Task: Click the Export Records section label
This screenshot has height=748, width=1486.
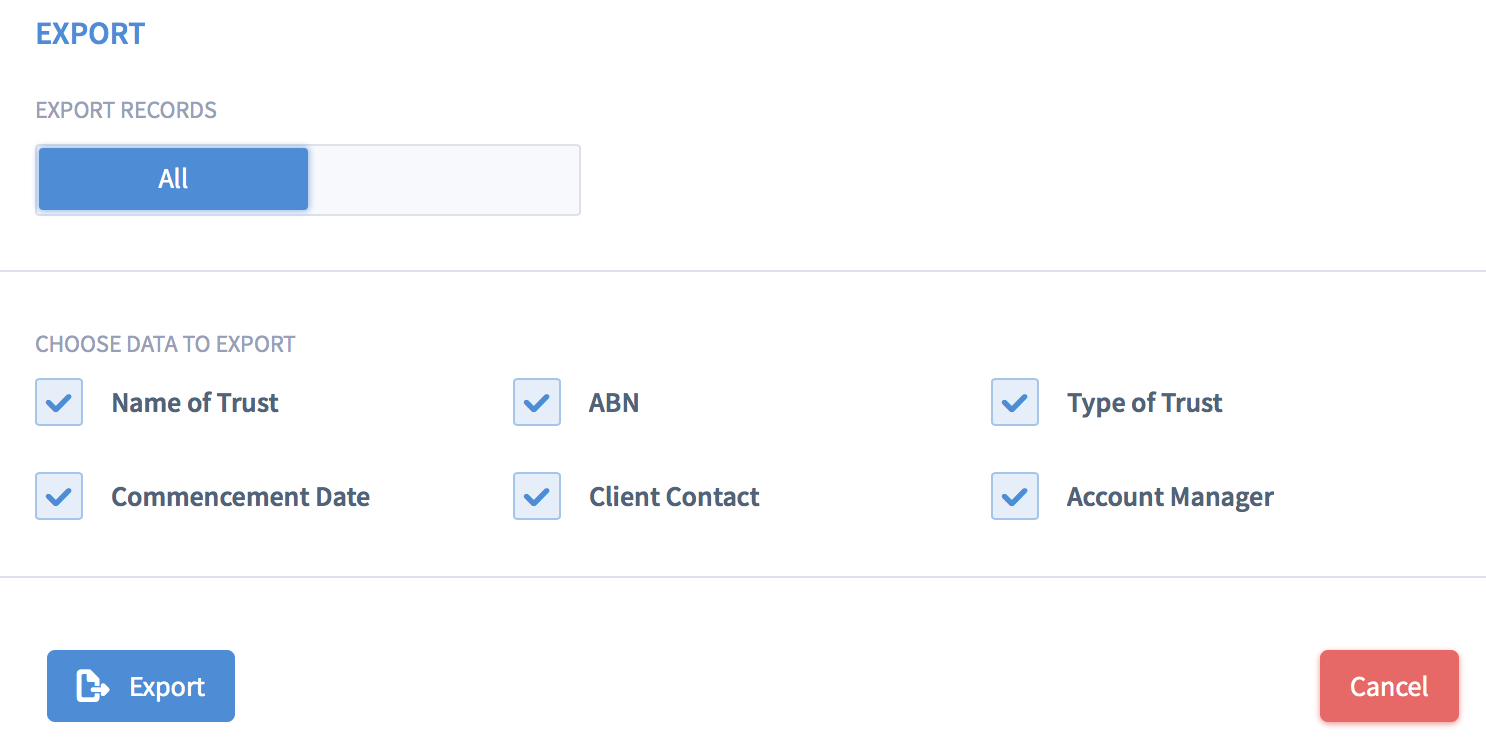Action: (x=126, y=110)
